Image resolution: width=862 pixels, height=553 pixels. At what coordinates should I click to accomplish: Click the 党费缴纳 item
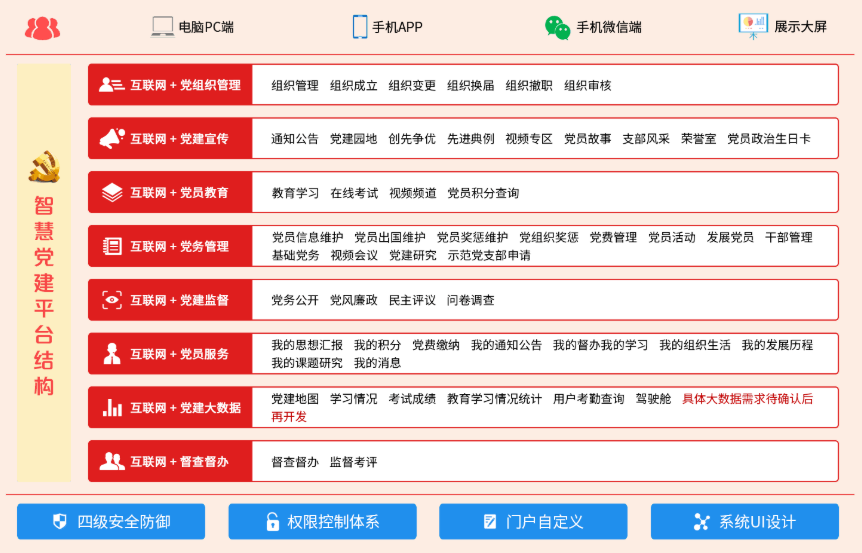(436, 345)
